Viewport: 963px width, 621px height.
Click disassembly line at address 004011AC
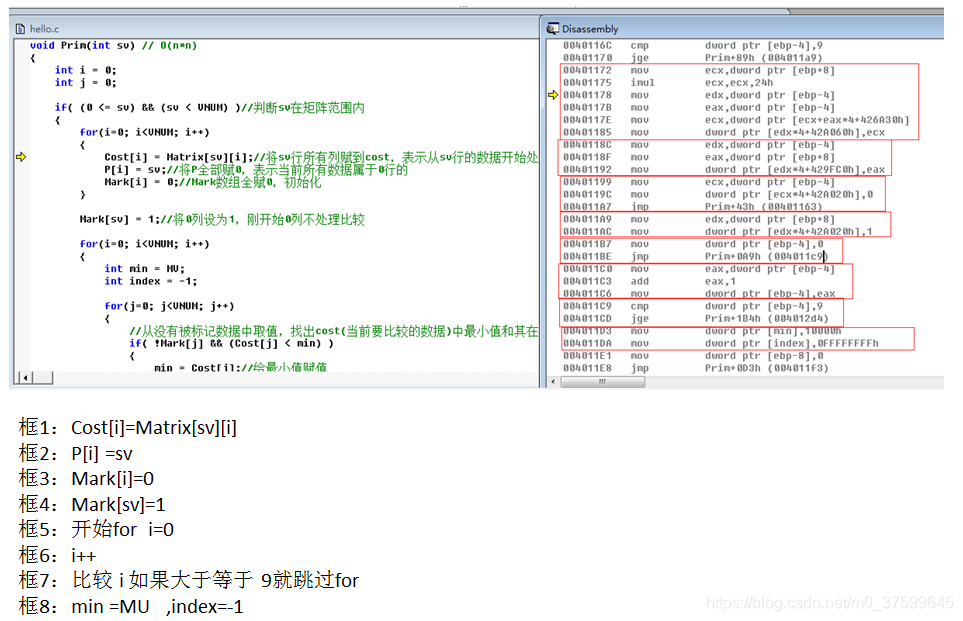(718, 232)
